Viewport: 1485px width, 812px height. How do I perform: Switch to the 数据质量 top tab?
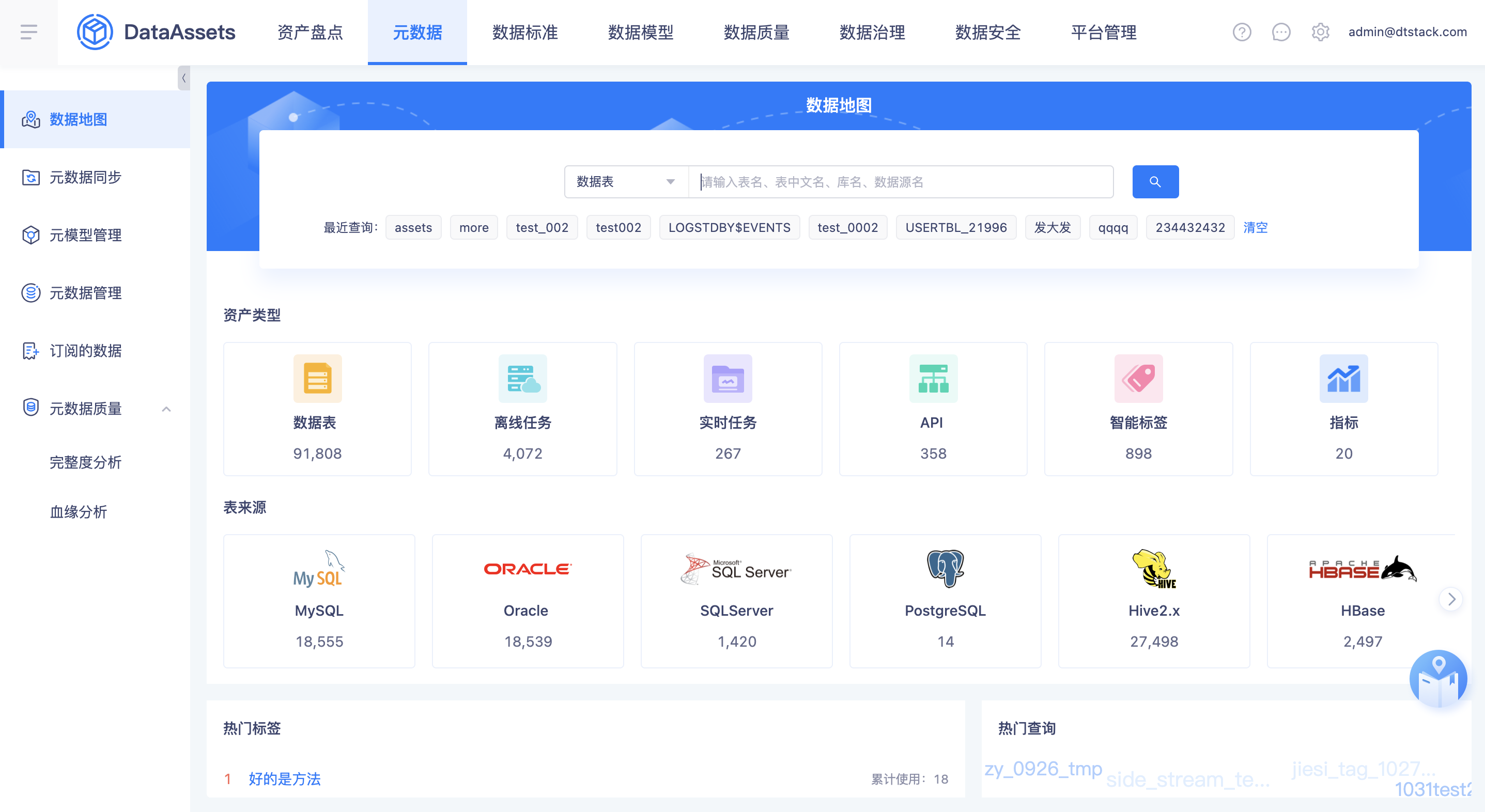[x=756, y=32]
